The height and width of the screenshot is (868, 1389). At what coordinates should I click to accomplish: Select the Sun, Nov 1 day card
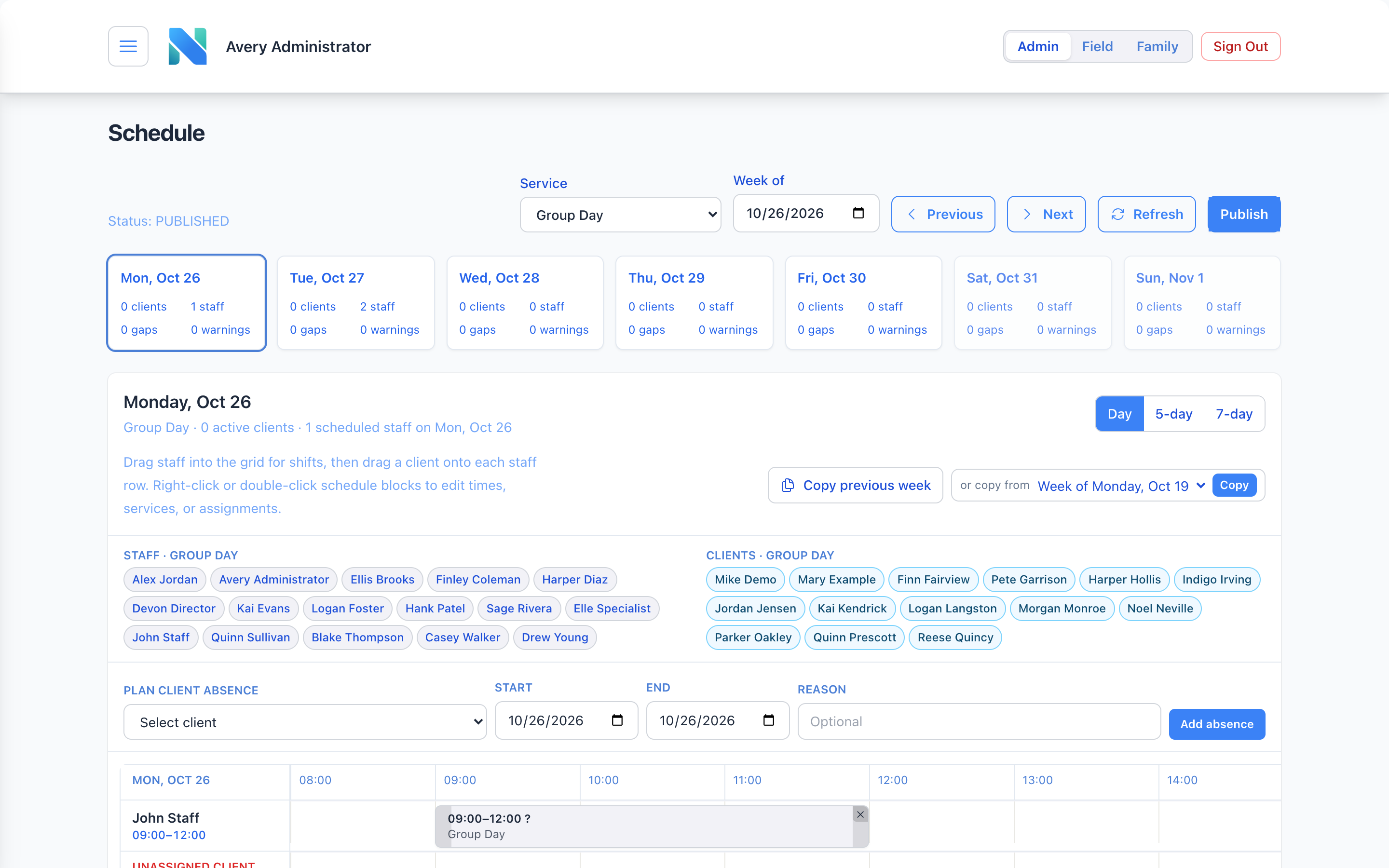(x=1202, y=302)
